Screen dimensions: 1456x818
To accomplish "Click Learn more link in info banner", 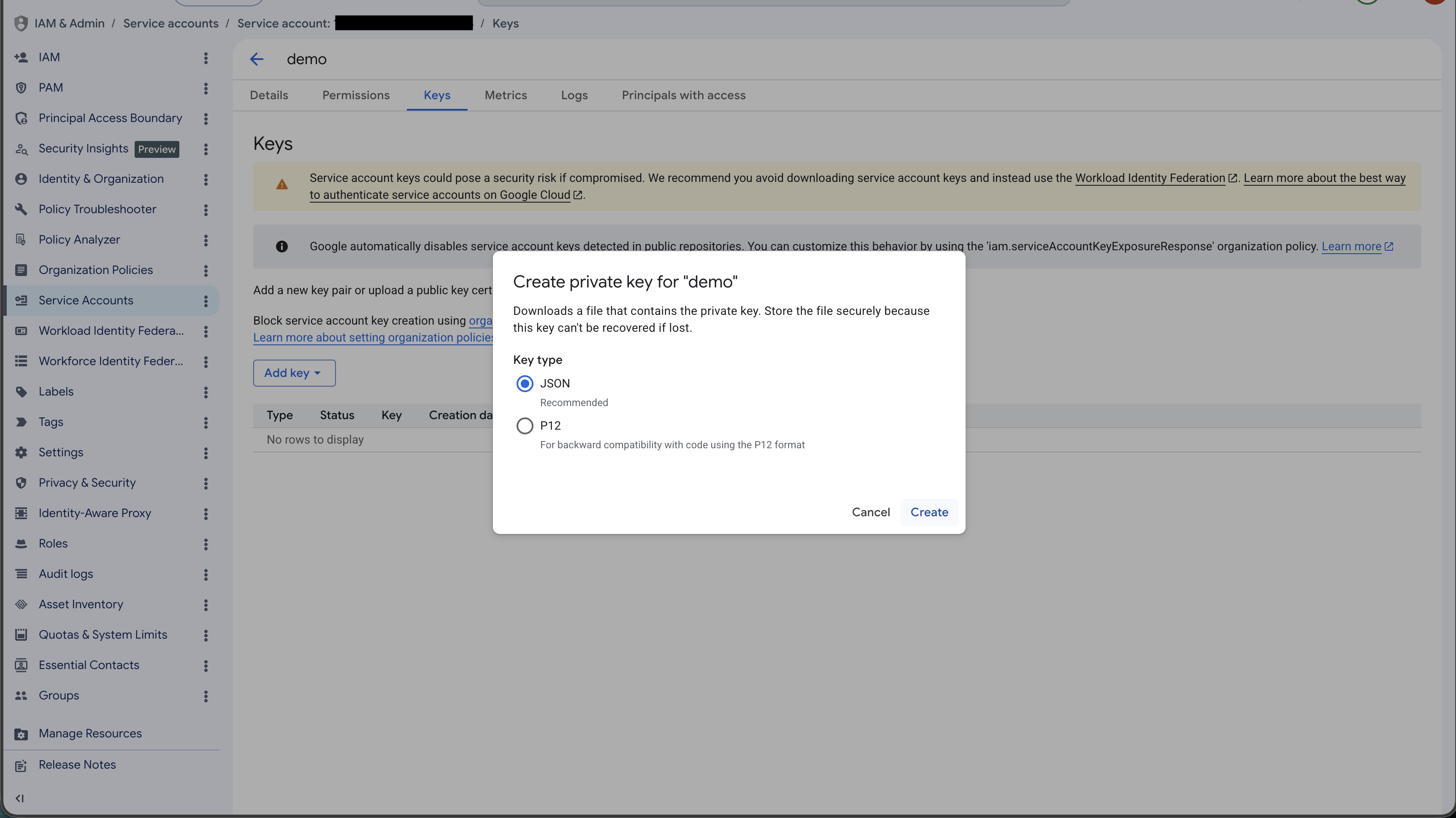I will coord(1357,246).
